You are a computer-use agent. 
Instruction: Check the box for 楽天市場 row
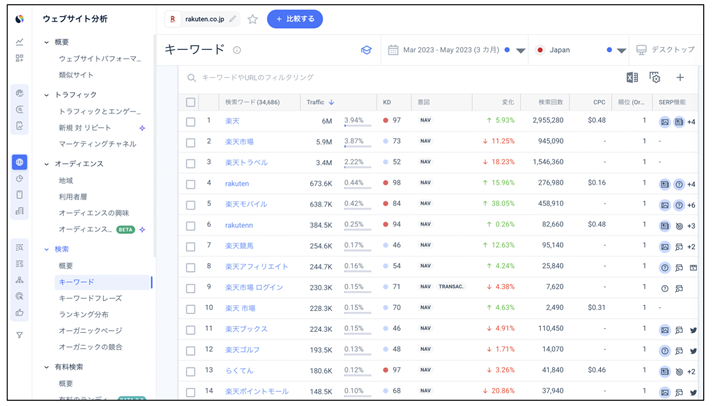(191, 143)
